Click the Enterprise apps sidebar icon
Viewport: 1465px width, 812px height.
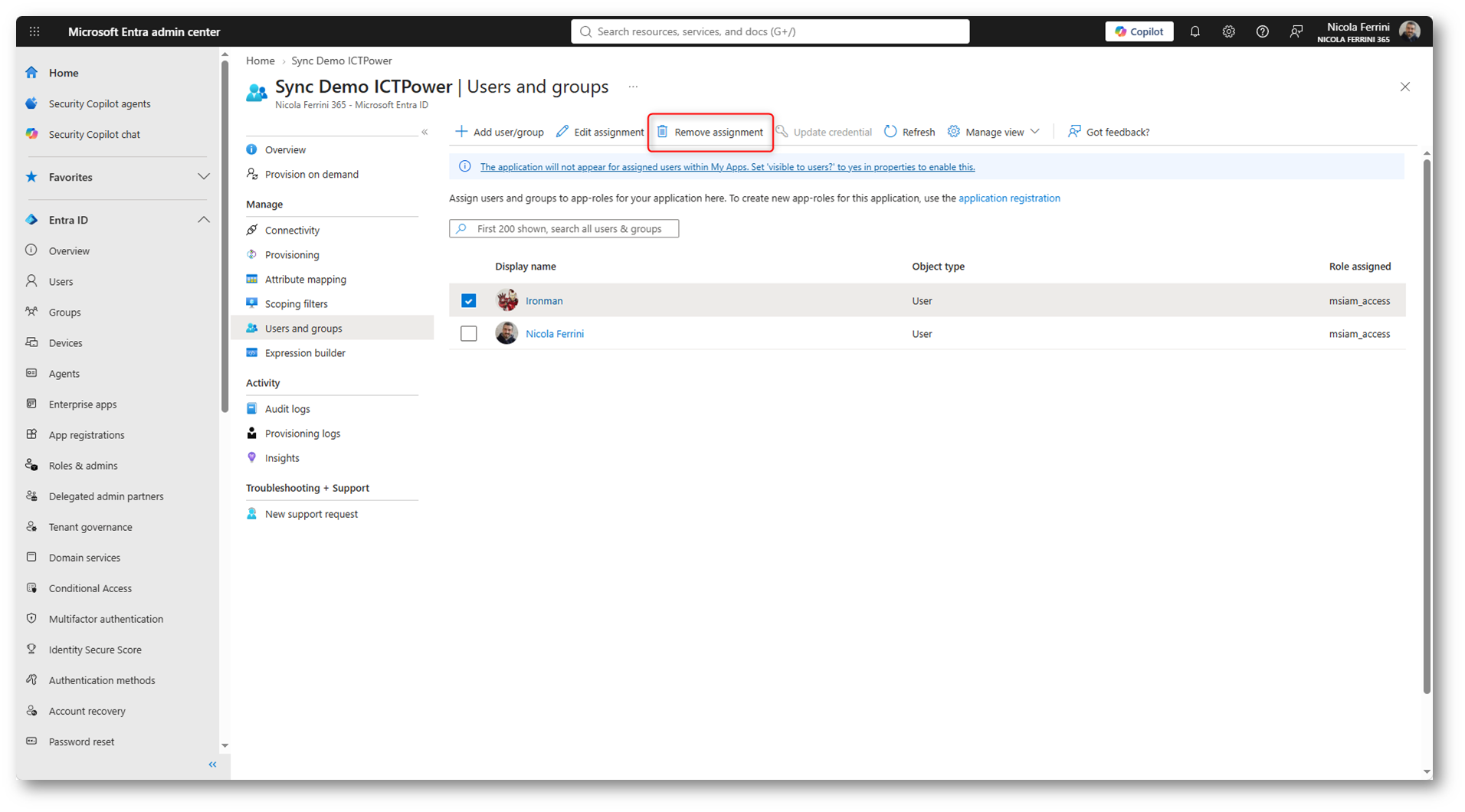coord(31,404)
